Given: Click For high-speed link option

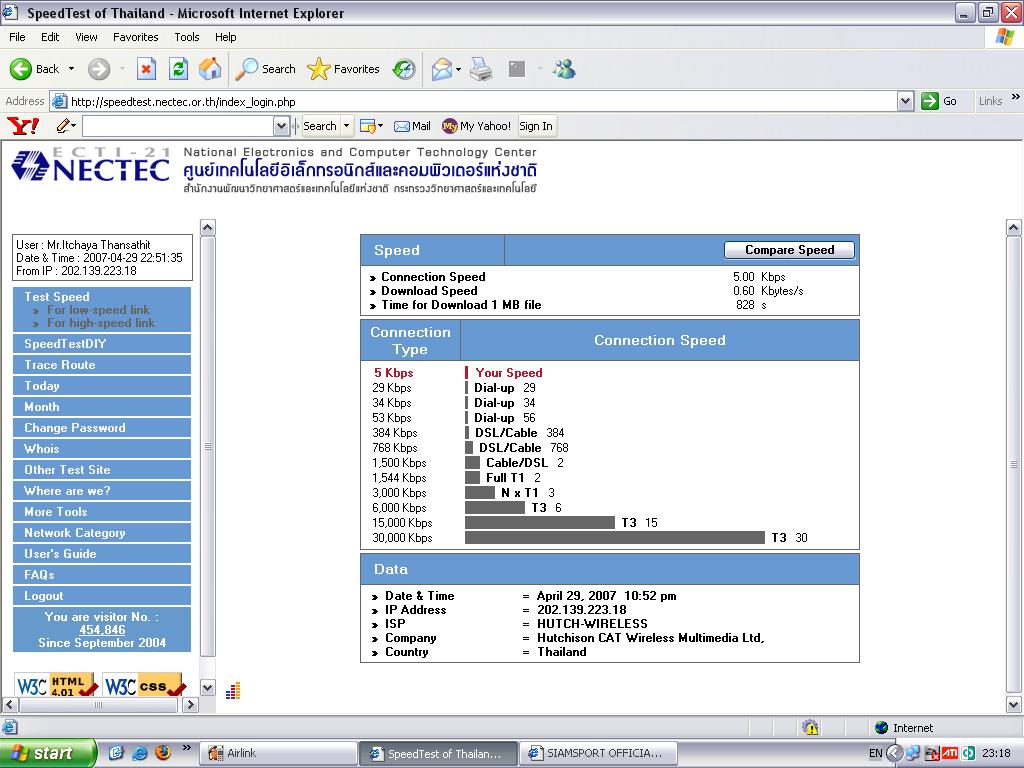Looking at the screenshot, I should click(x=101, y=323).
